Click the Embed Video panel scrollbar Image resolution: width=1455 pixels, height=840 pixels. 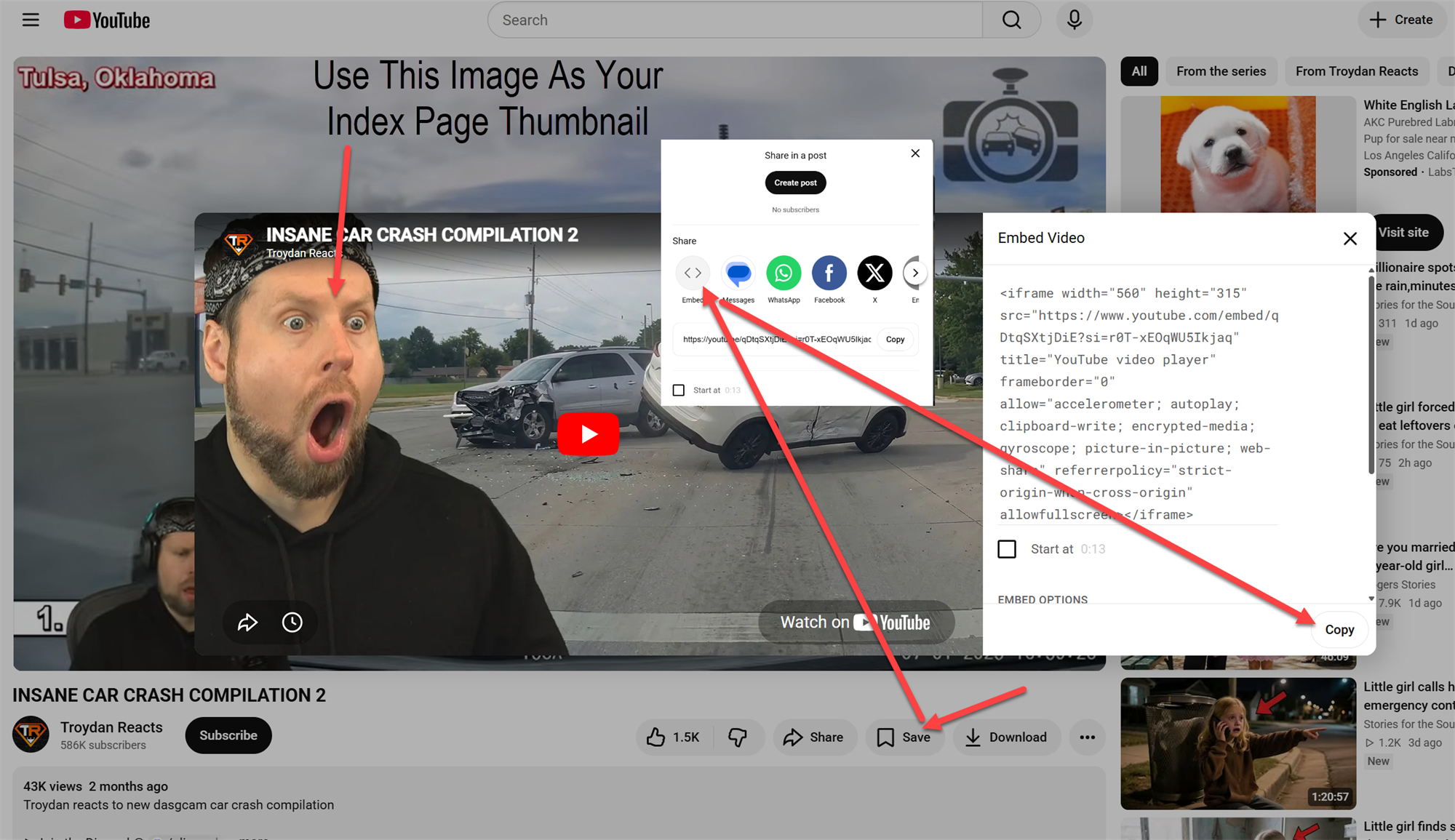pyautogui.click(x=1371, y=375)
